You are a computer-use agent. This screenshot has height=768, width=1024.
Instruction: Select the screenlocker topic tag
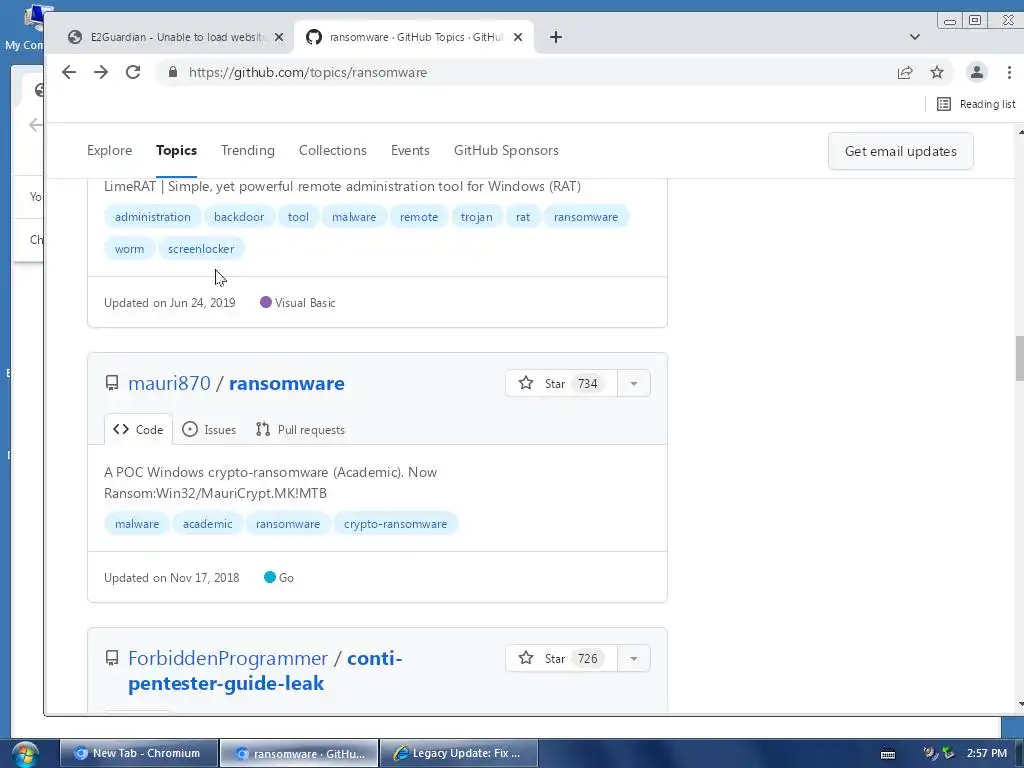click(x=200, y=249)
